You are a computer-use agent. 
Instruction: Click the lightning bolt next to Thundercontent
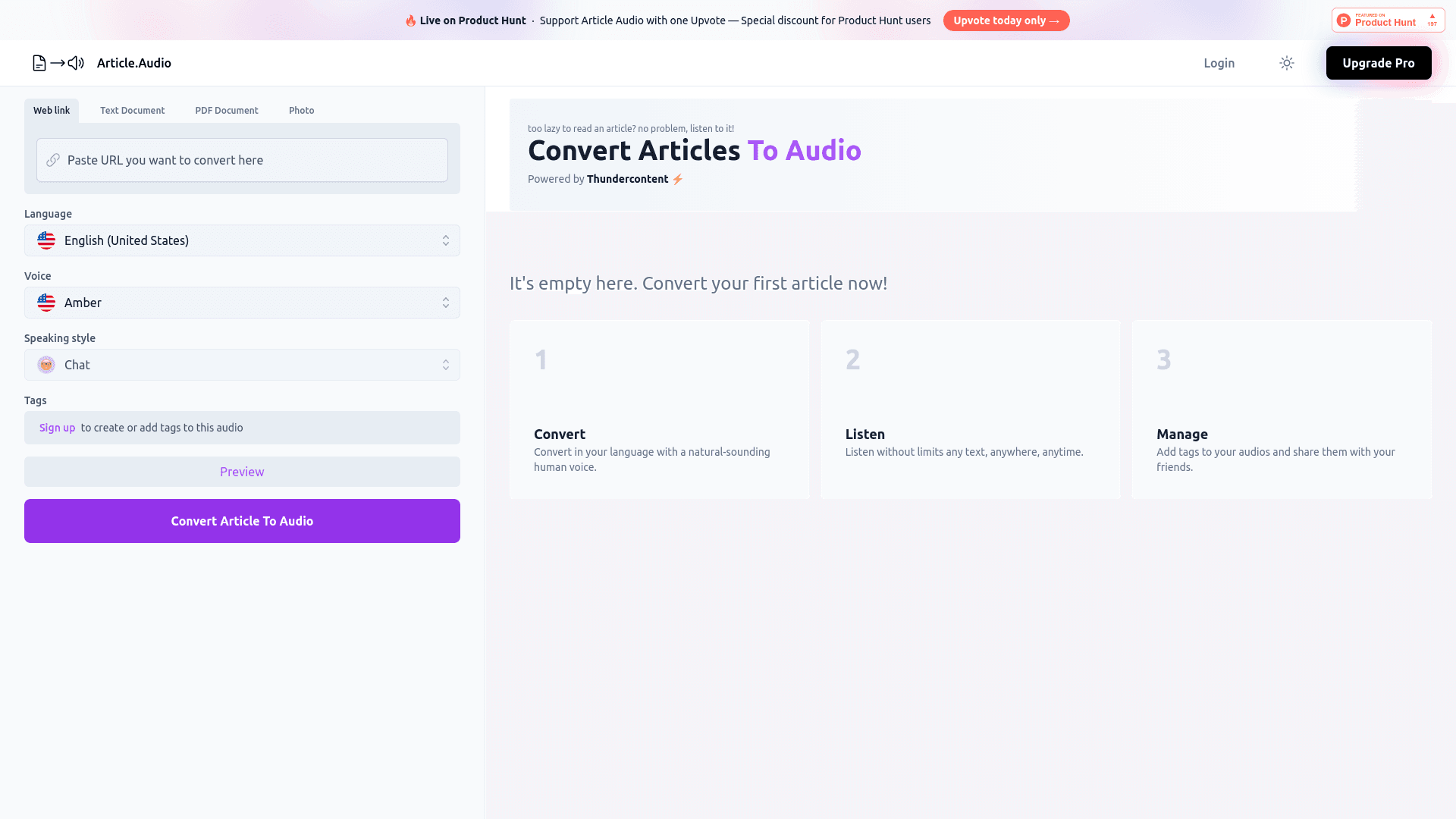pyautogui.click(x=677, y=179)
